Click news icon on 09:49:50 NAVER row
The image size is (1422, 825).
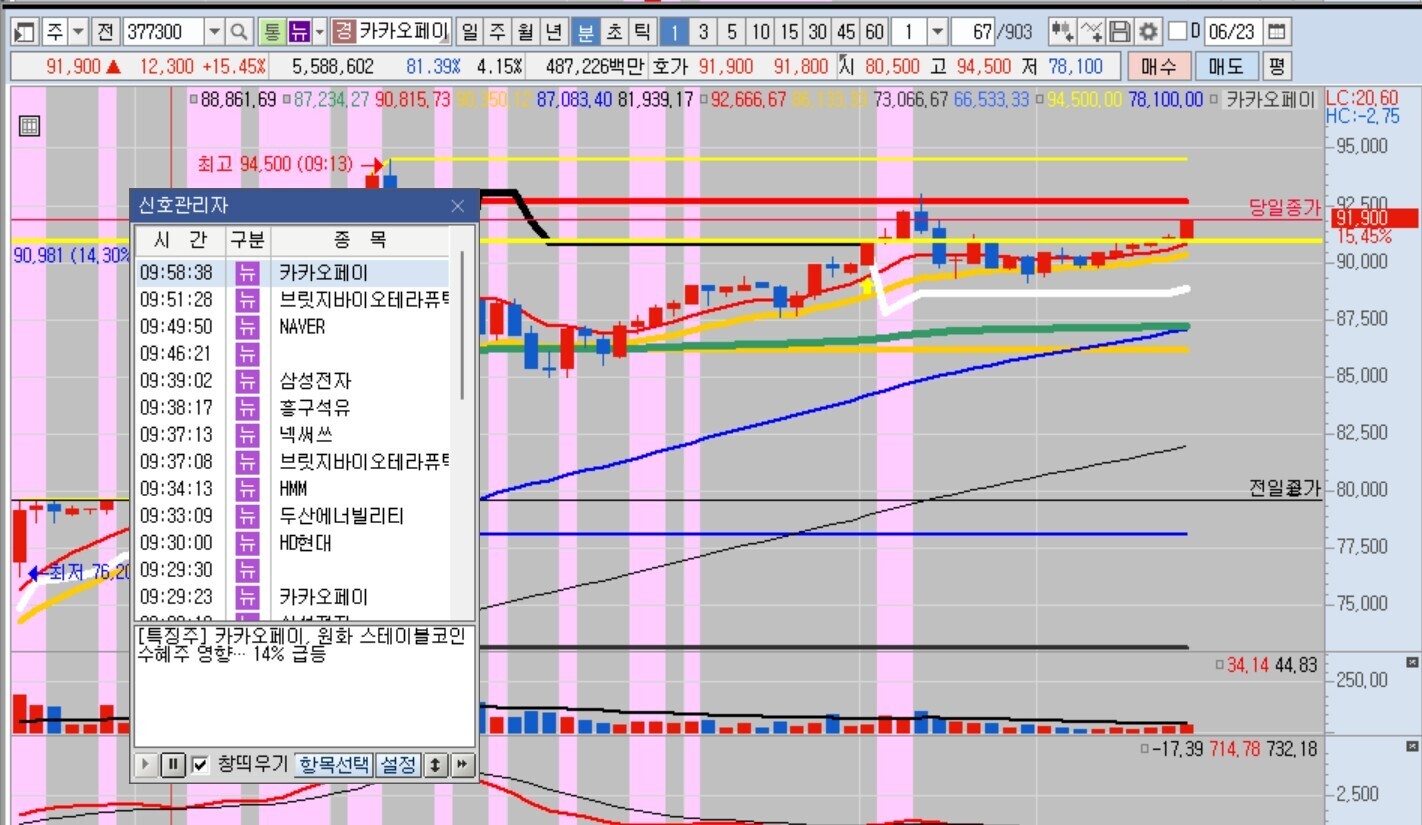click(246, 326)
